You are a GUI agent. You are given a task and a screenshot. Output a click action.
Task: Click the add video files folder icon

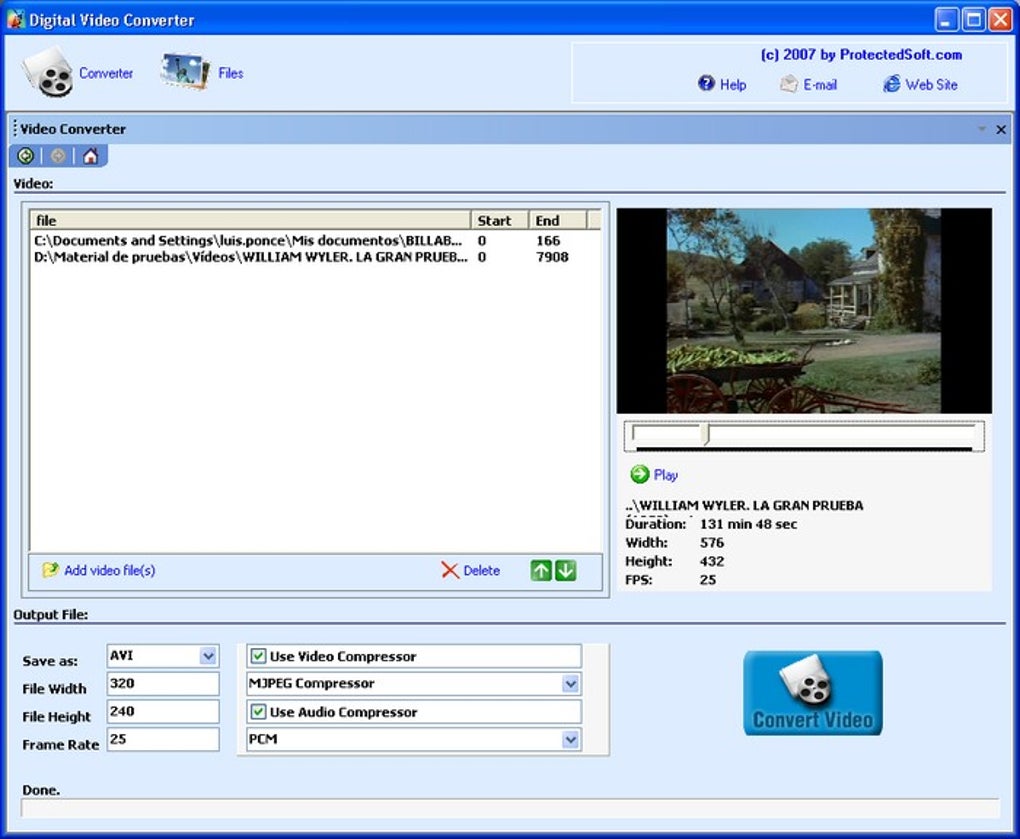click(x=50, y=570)
